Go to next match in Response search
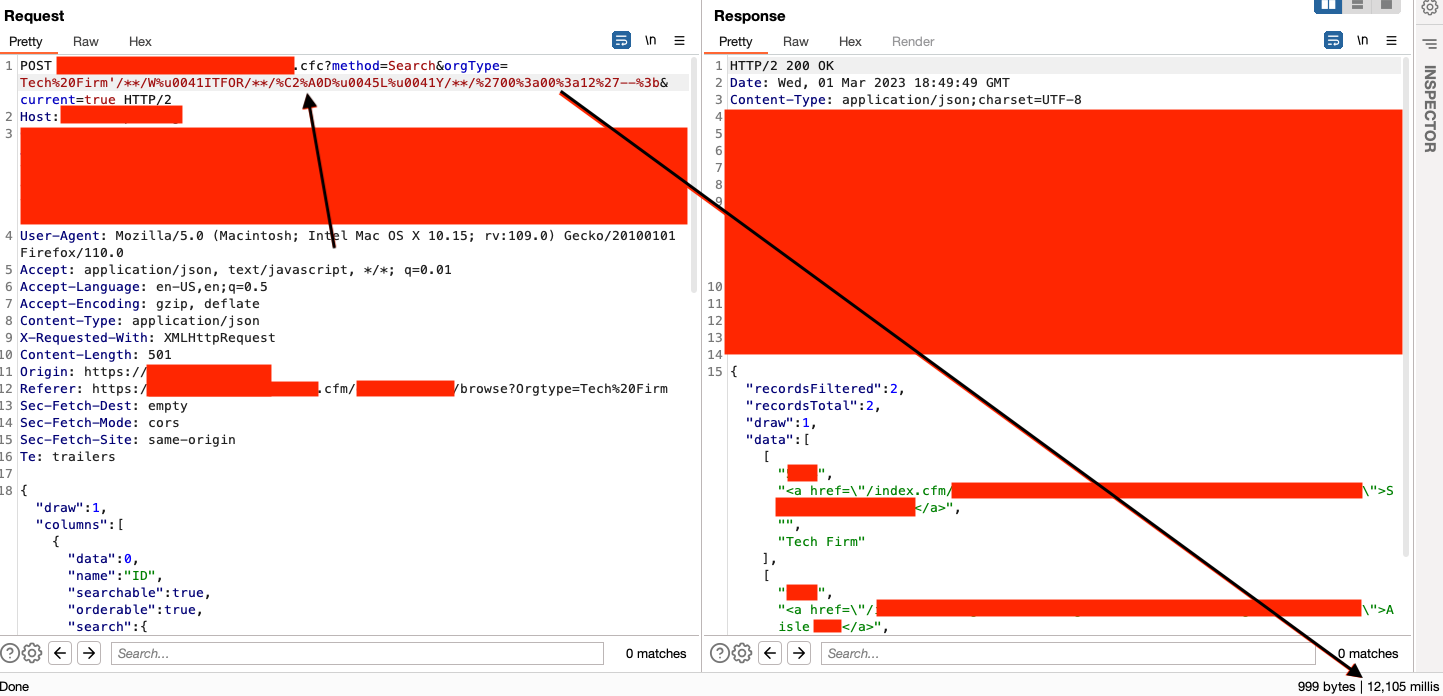This screenshot has width=1443, height=696. point(799,653)
